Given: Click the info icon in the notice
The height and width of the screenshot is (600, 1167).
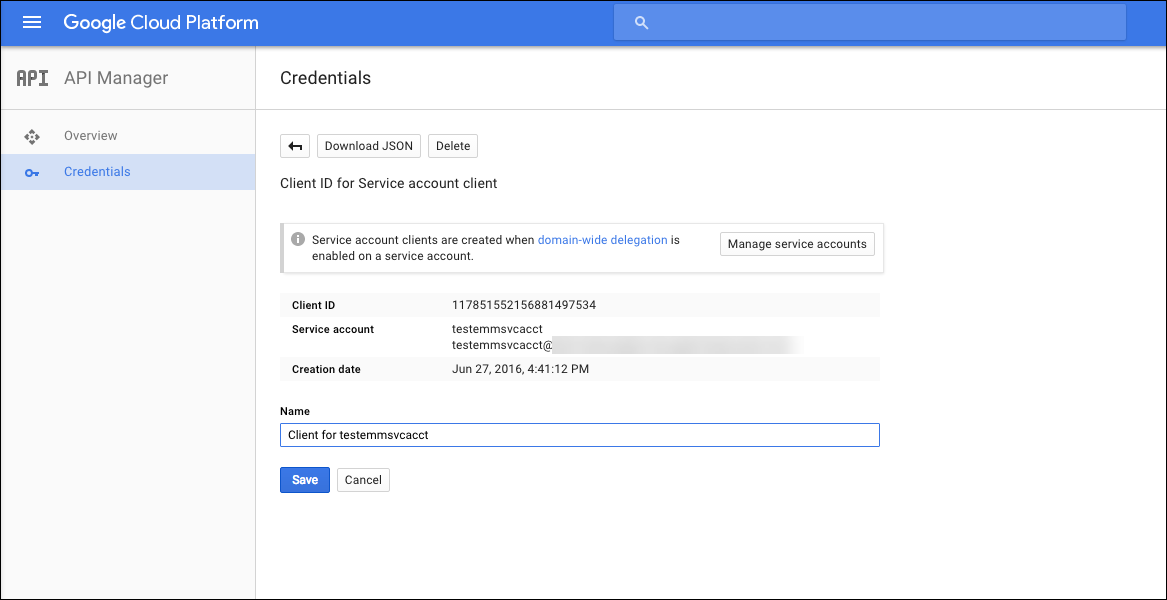Looking at the screenshot, I should coord(298,240).
